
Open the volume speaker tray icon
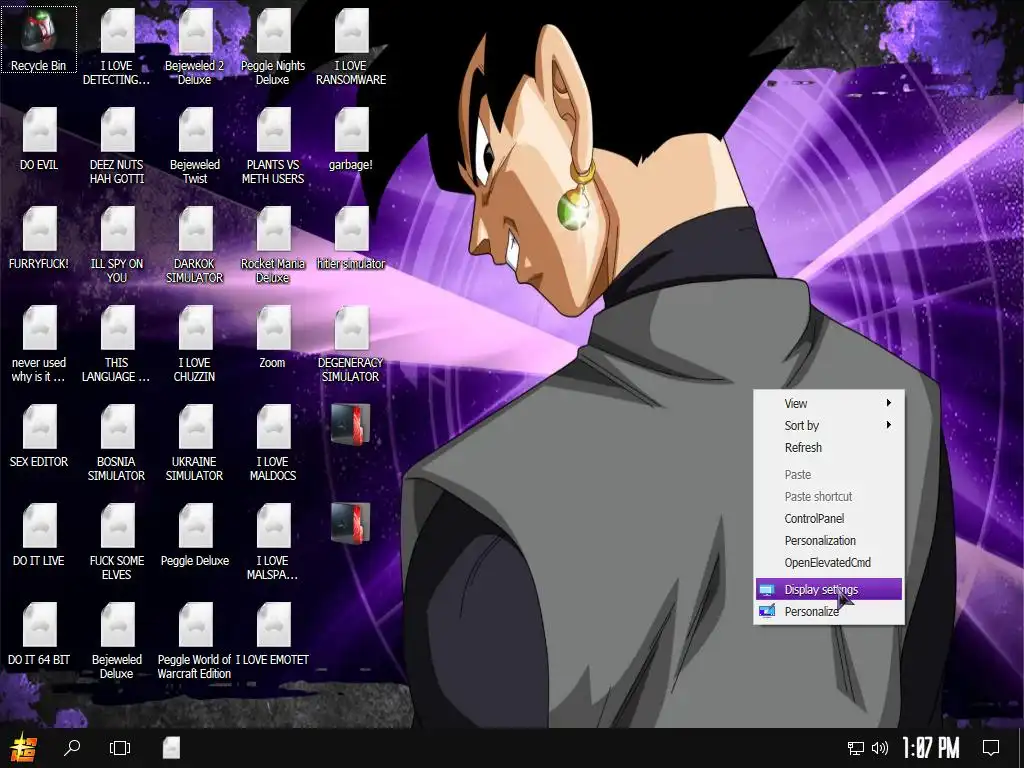tap(880, 748)
